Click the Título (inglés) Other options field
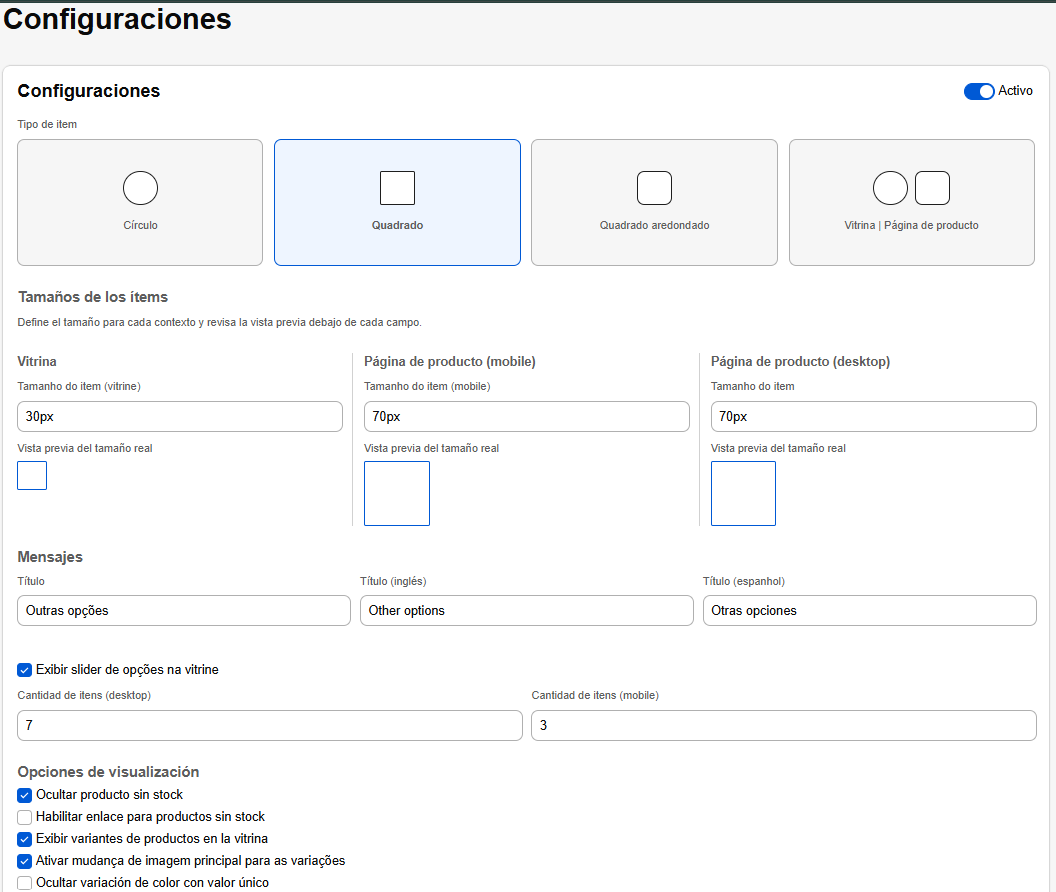Screen dimensions: 1056x892 [527, 610]
